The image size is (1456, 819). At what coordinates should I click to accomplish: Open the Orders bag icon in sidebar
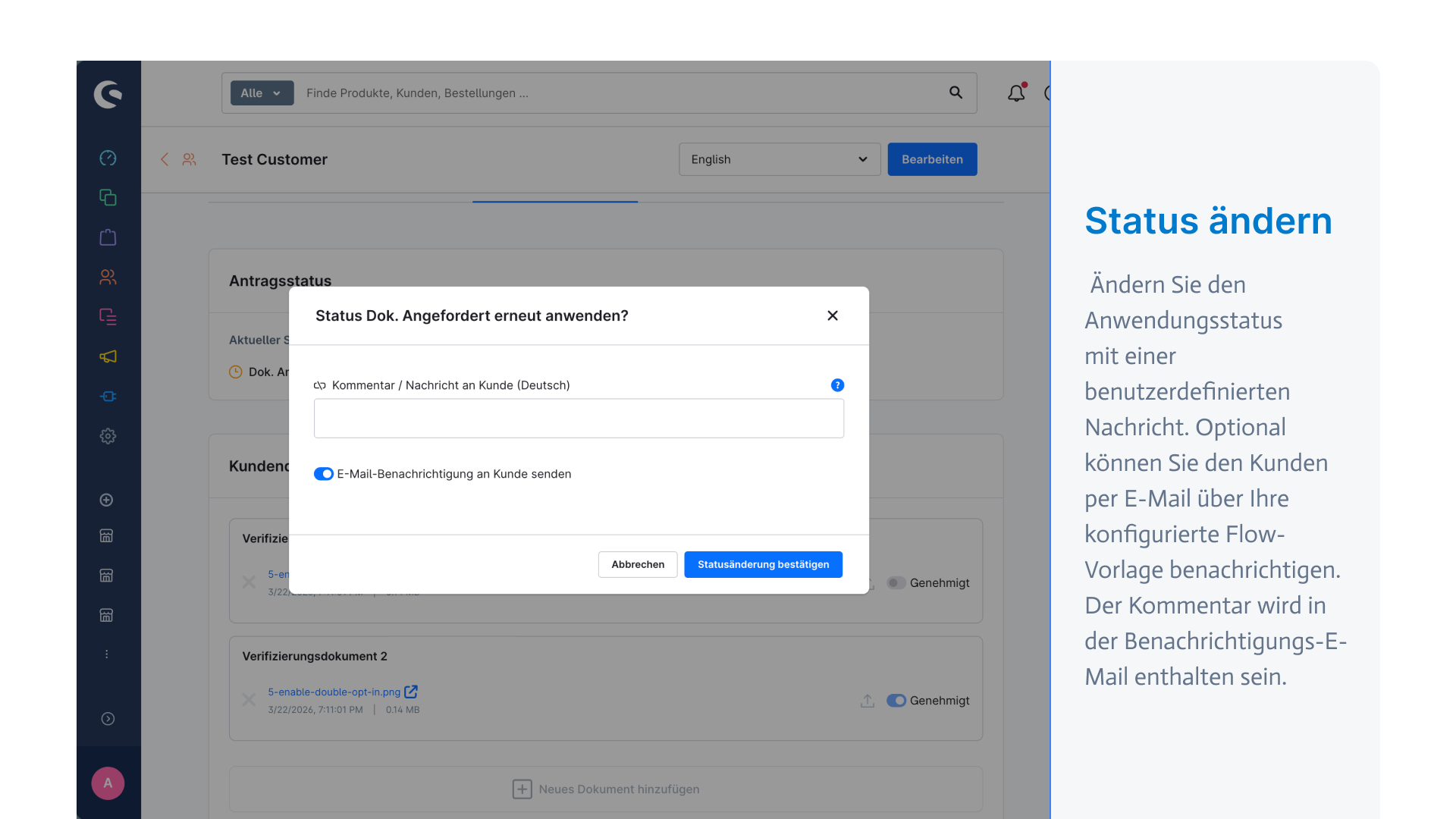(108, 237)
